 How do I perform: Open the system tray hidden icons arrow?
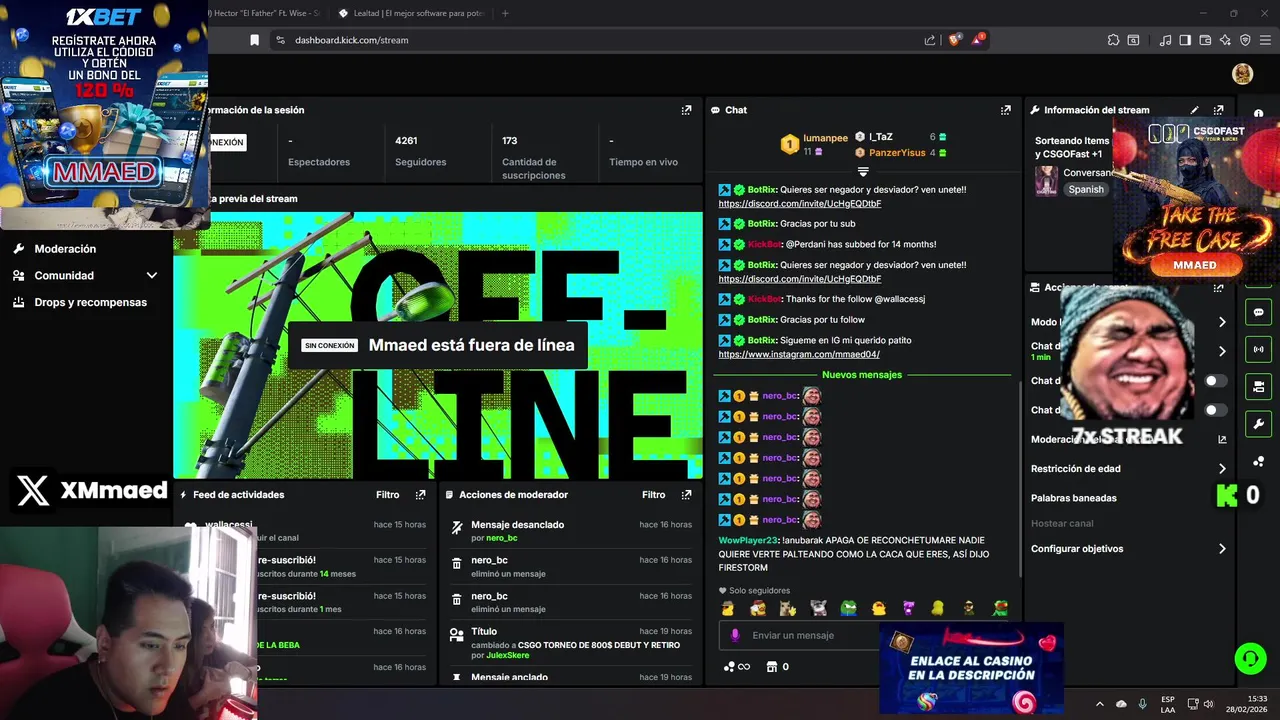(1100, 704)
